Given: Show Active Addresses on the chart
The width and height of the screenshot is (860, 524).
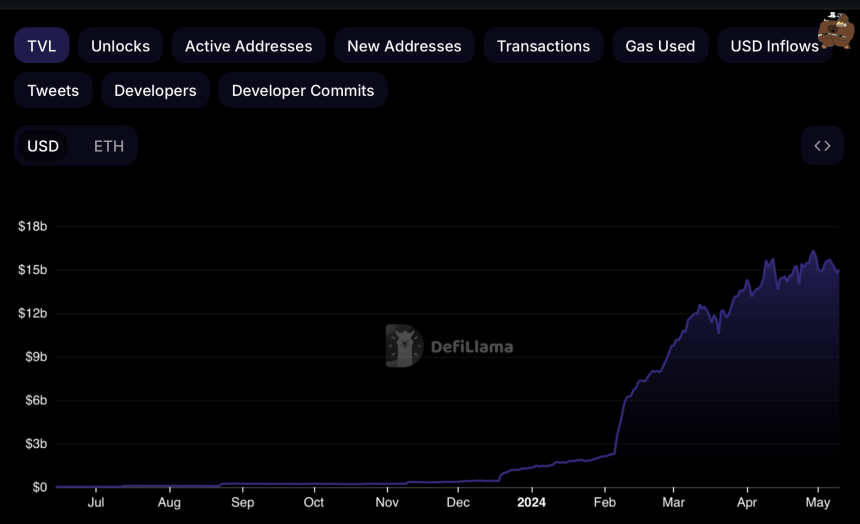Looking at the screenshot, I should 248,46.
